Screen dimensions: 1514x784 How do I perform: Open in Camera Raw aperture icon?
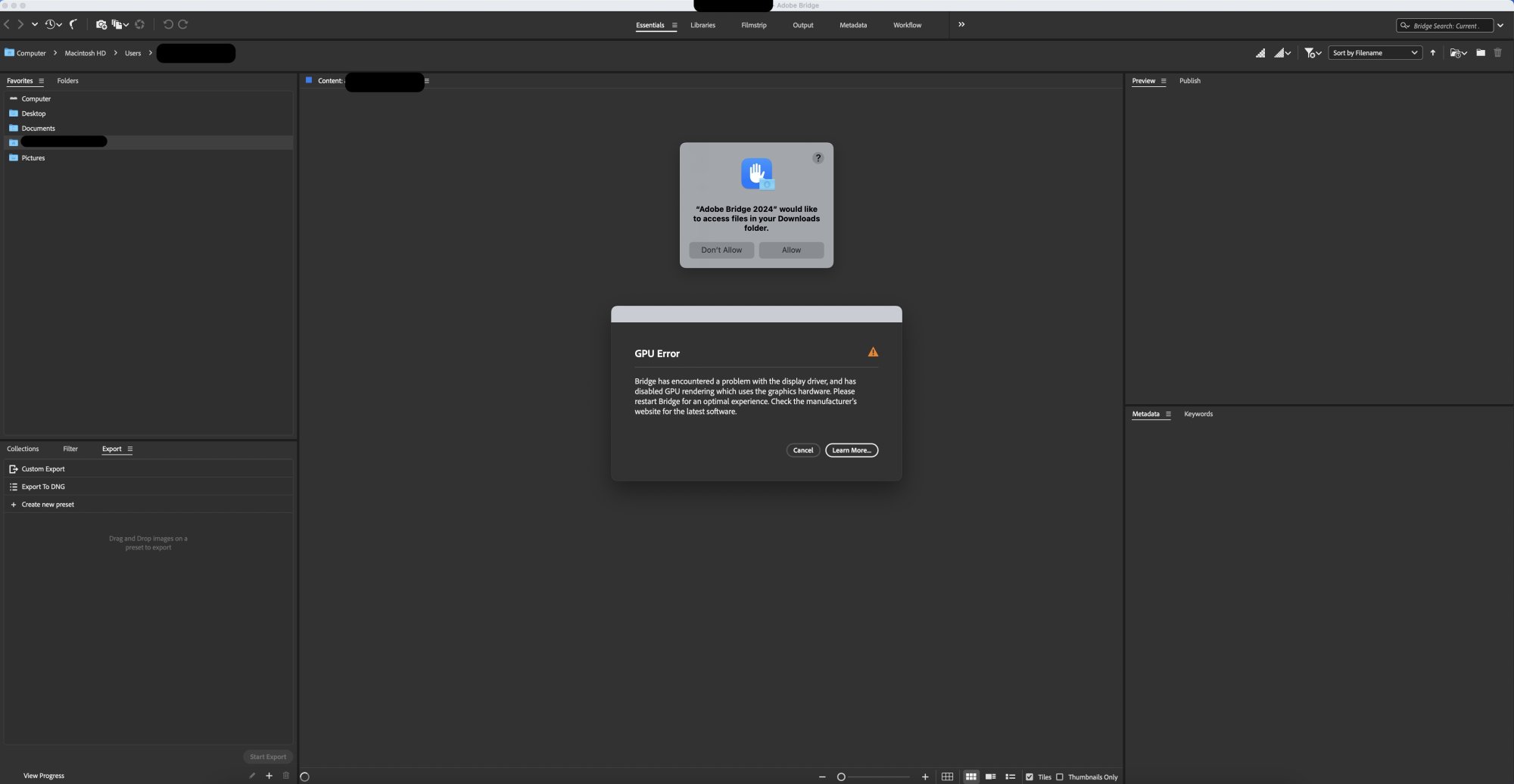[x=140, y=24]
